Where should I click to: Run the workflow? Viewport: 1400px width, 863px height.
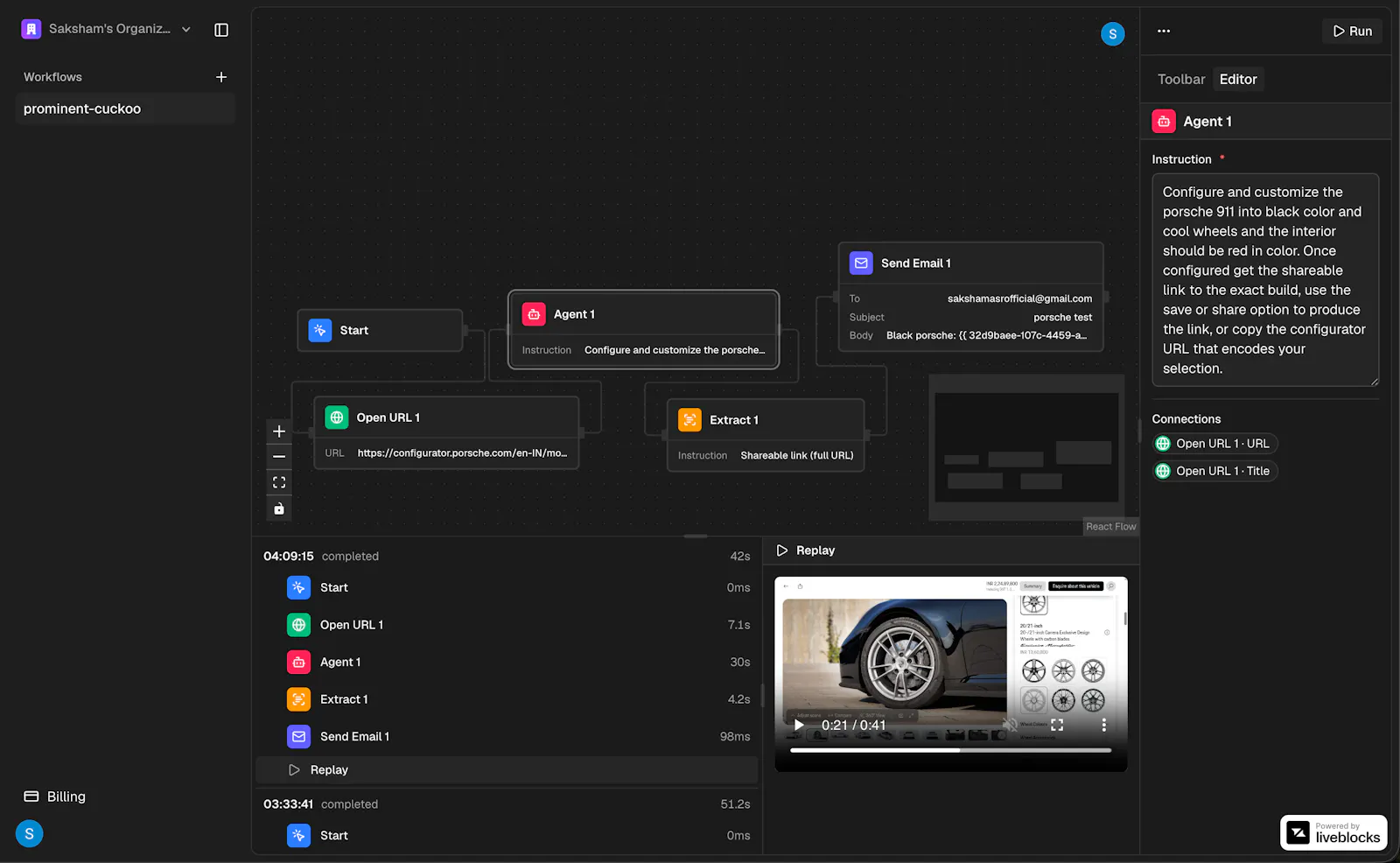pyautogui.click(x=1352, y=31)
